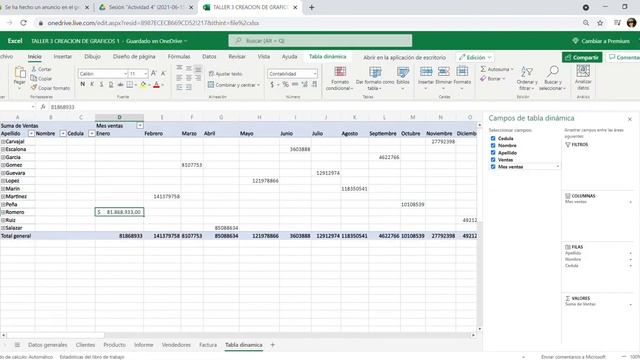Switch to the Datos generales sheet tab
Image resolution: width=640 pixels, height=360 pixels.
point(47,345)
